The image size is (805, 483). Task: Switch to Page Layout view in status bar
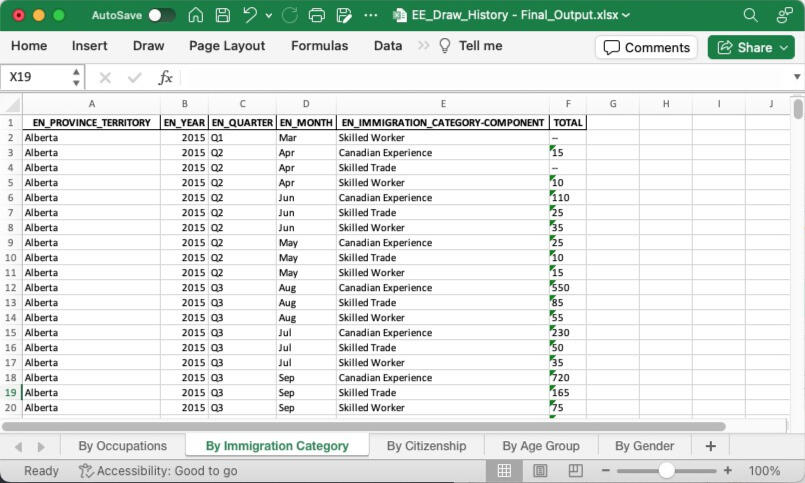click(x=541, y=470)
